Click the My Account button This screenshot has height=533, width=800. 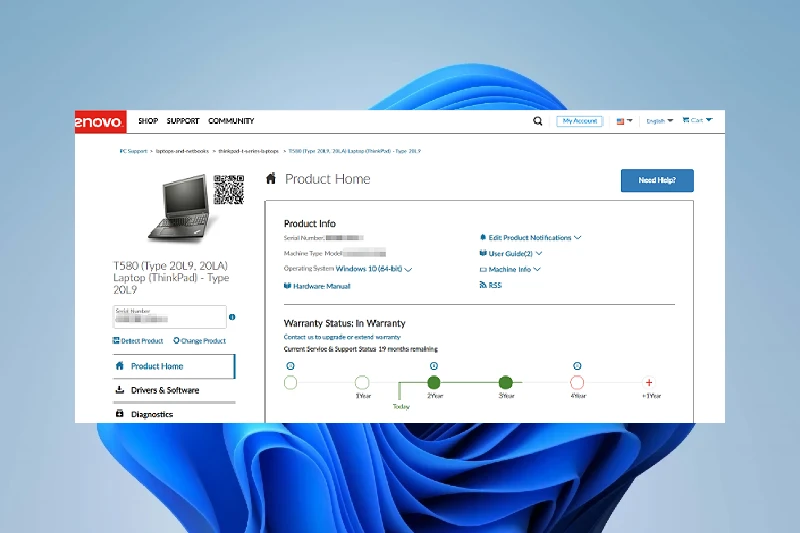coord(580,121)
